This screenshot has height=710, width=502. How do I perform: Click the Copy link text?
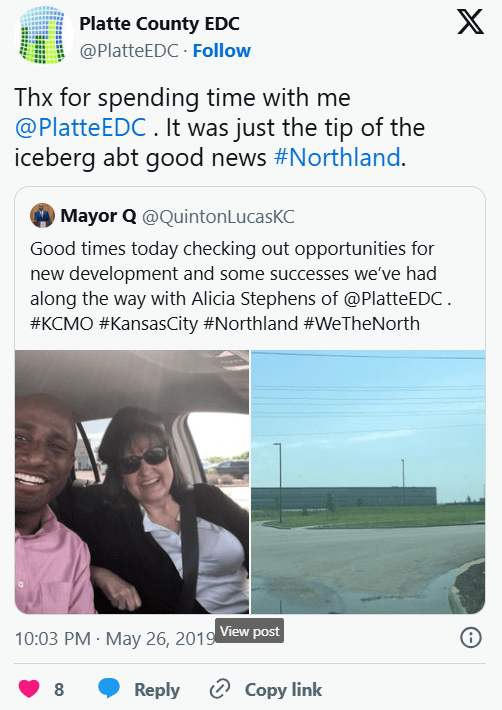coord(283,690)
